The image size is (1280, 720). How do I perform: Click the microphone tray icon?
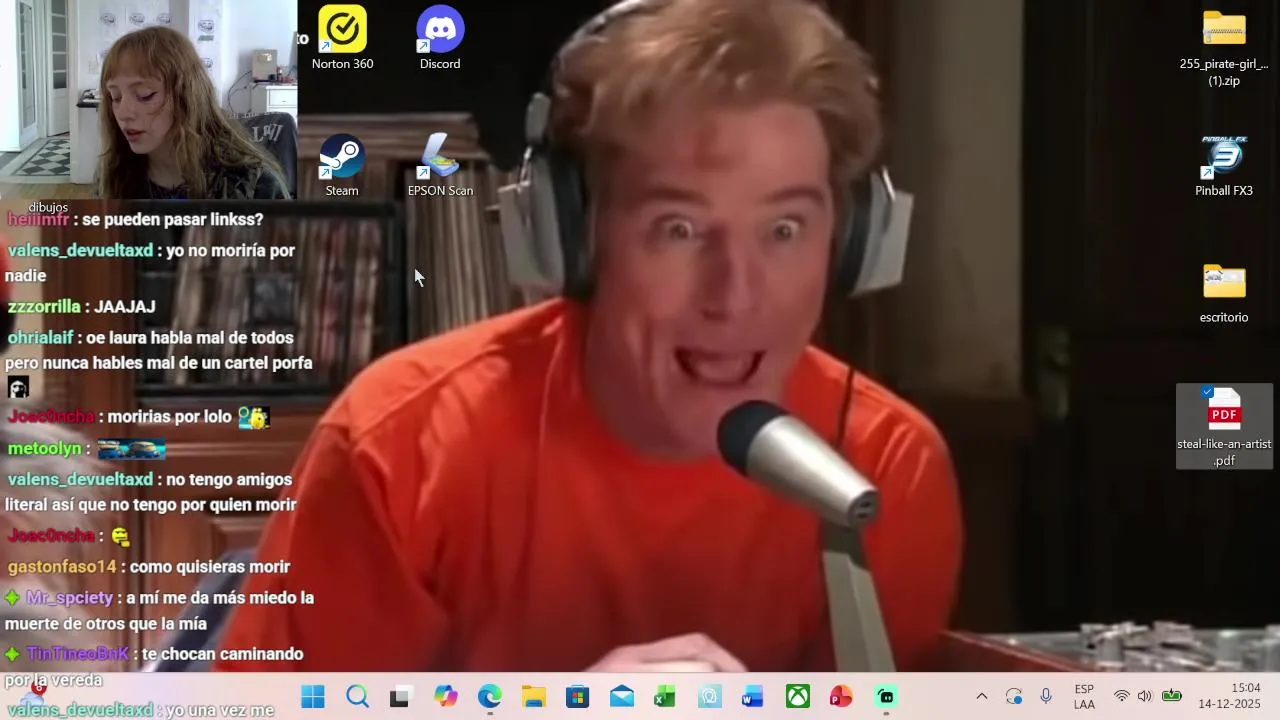1045,696
